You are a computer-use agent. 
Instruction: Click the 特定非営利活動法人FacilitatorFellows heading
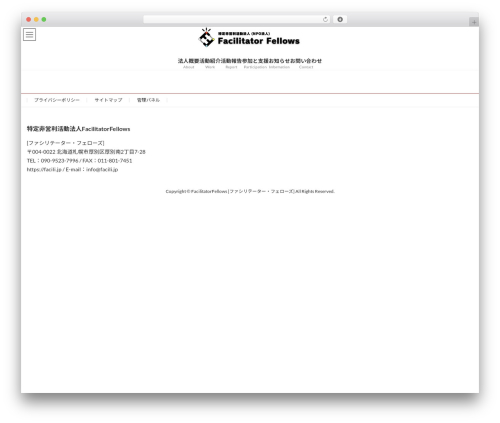pos(78,129)
